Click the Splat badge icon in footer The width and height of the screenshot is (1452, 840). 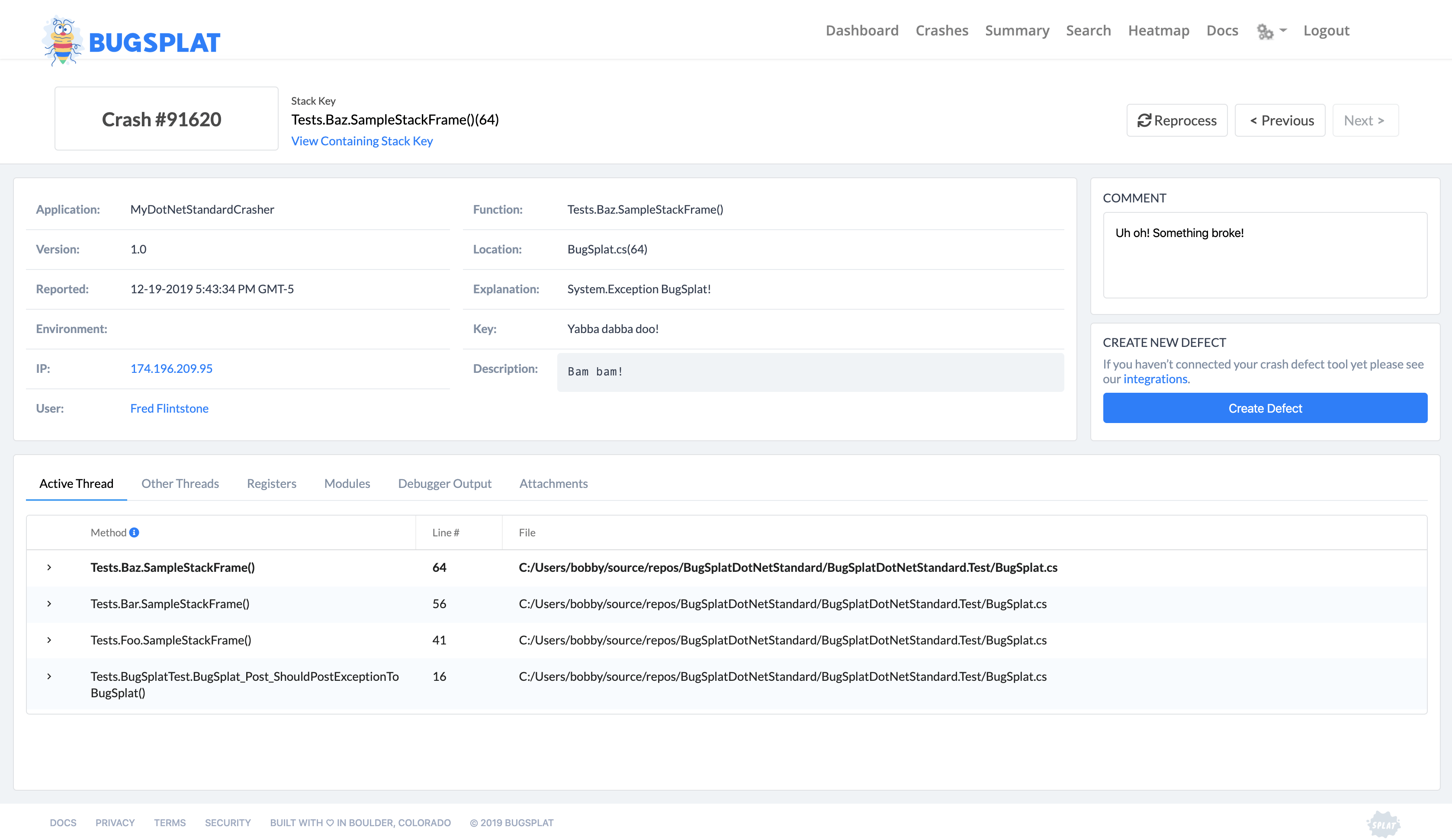[1384, 824]
